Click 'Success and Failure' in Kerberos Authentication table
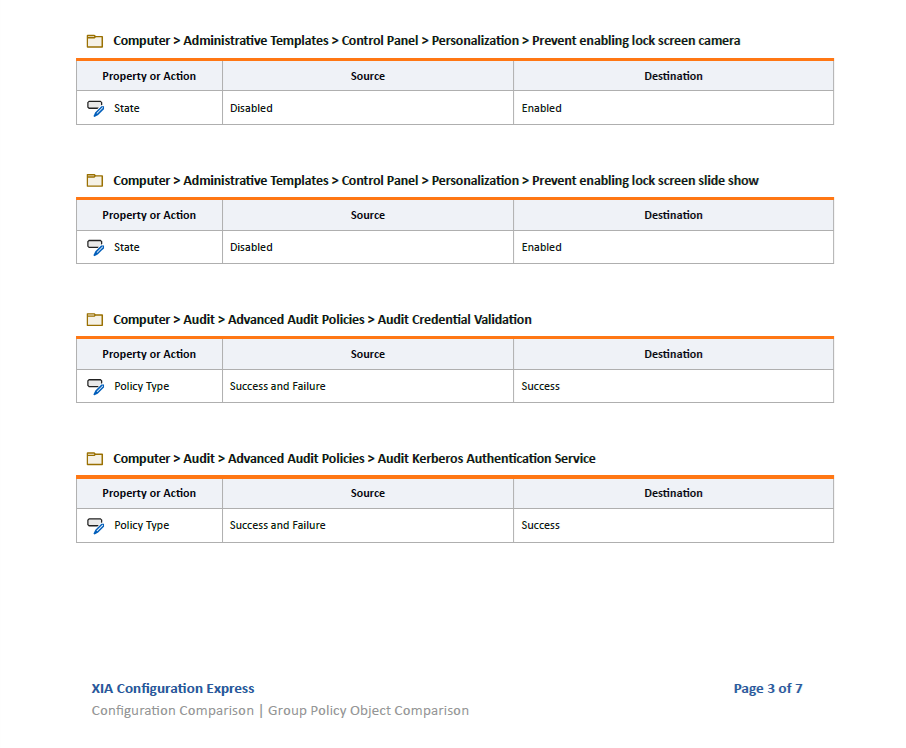This screenshot has width=906, height=748. coord(277,525)
